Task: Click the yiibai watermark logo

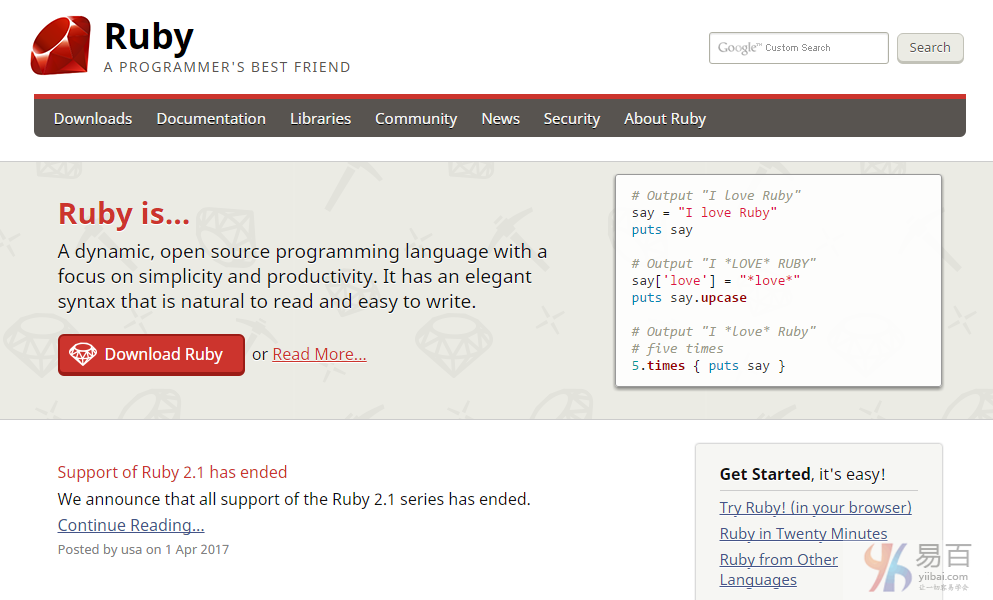Action: click(x=916, y=566)
